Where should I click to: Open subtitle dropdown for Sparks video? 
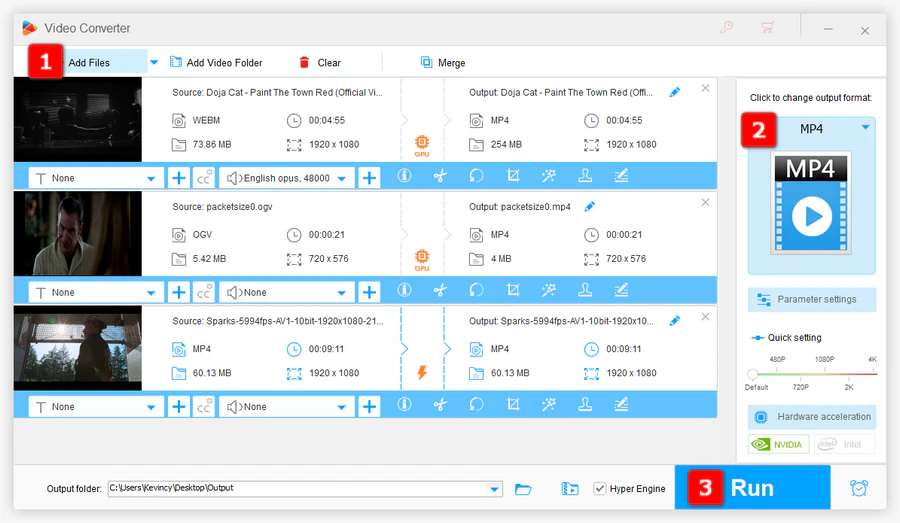pyautogui.click(x=96, y=406)
